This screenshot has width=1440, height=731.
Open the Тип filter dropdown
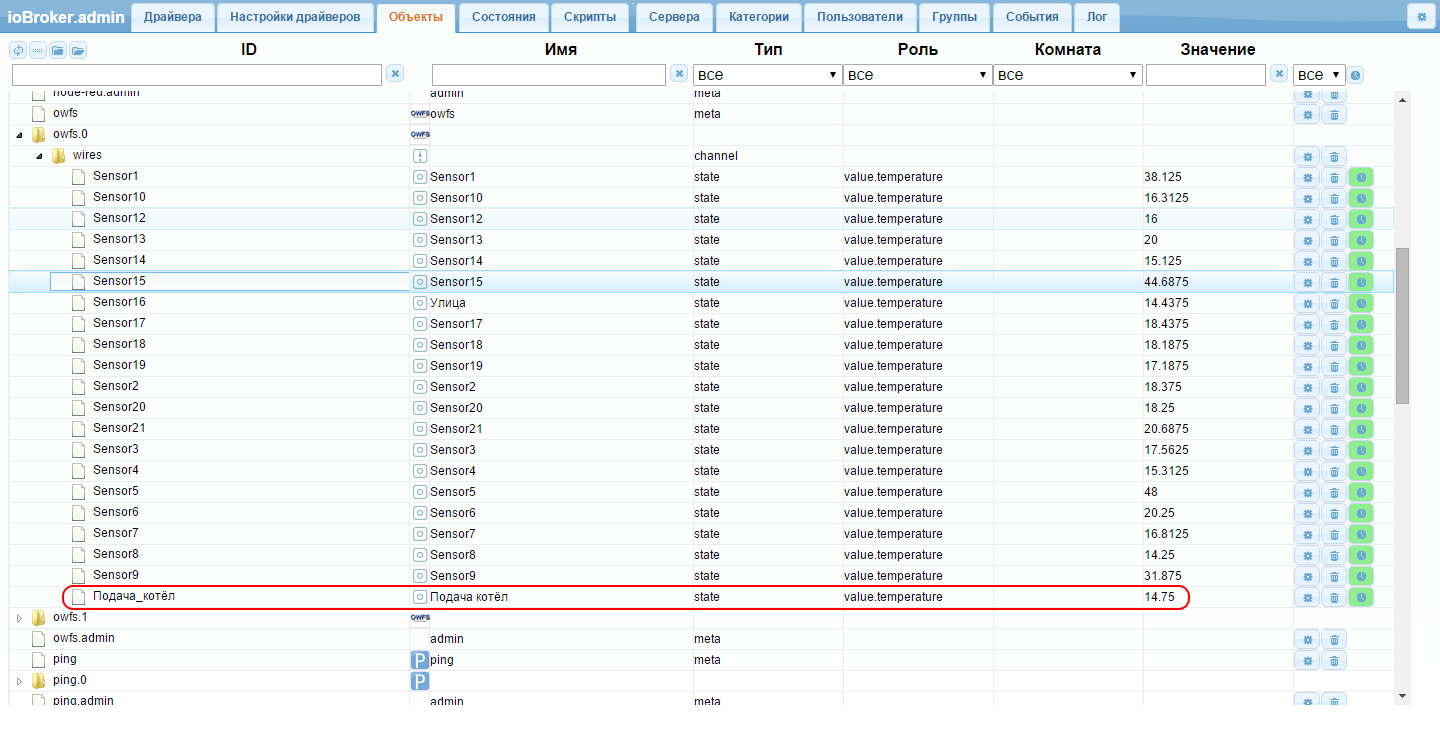coord(767,75)
